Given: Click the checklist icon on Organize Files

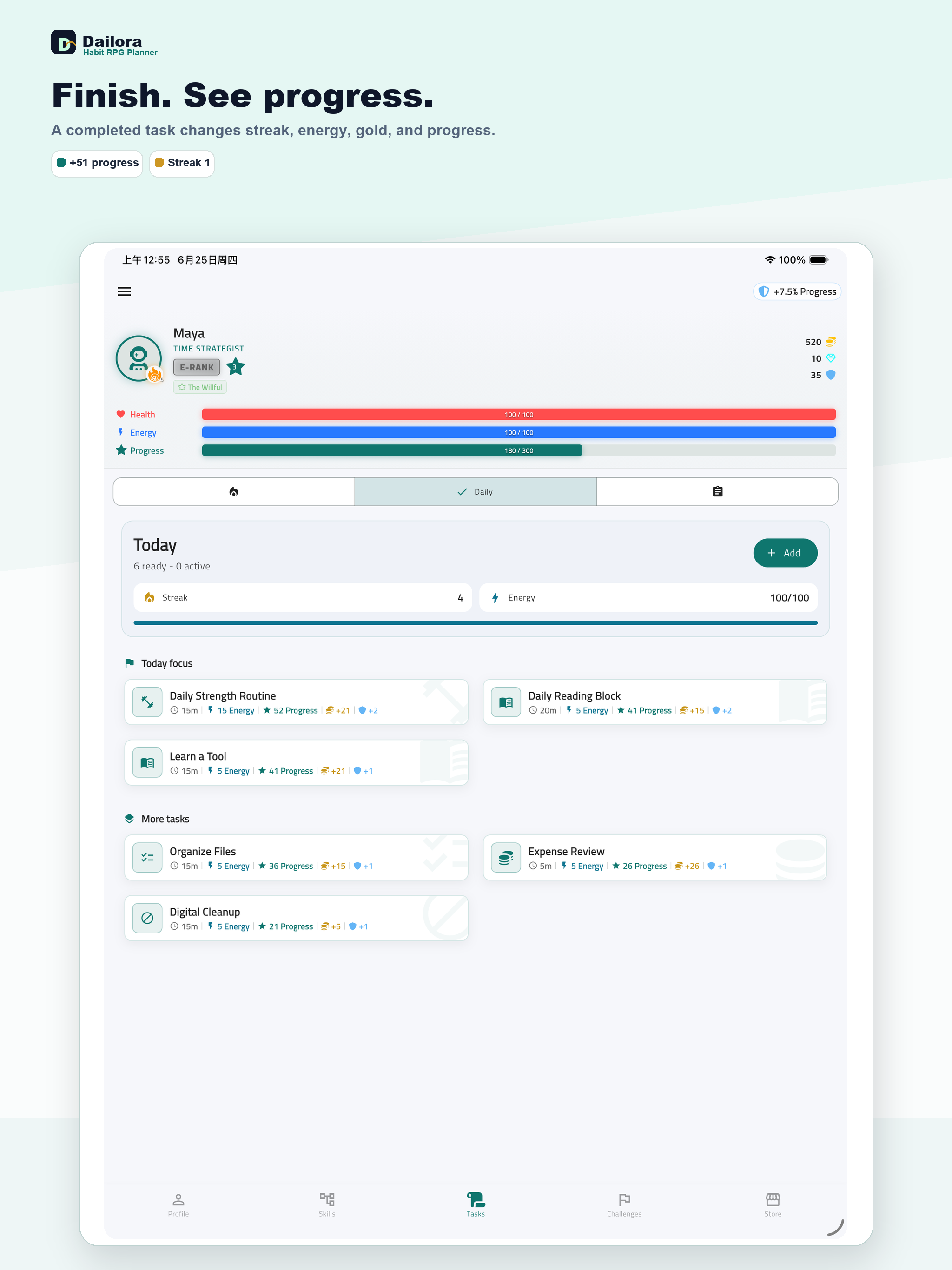Looking at the screenshot, I should tap(147, 858).
